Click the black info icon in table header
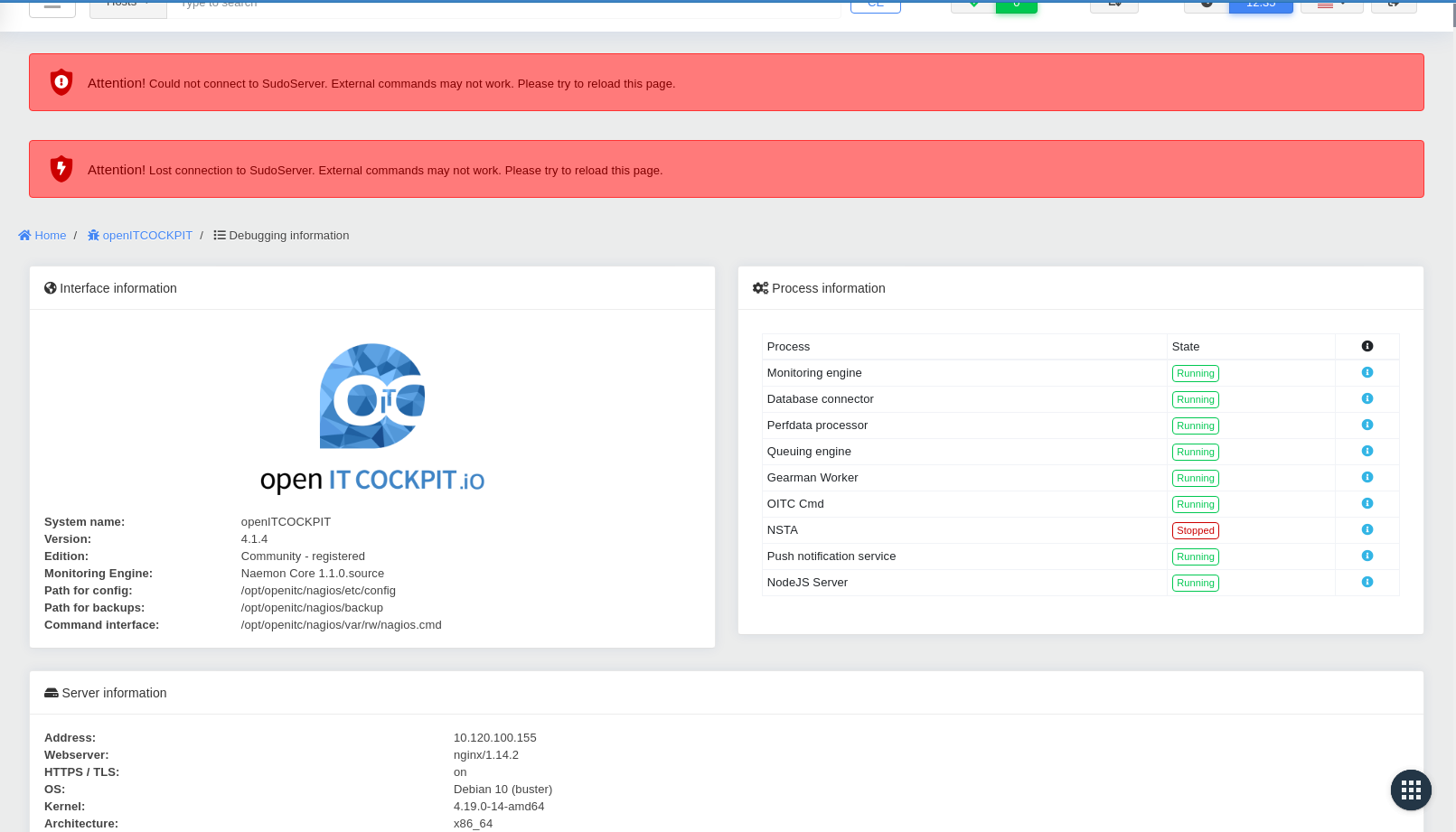1456x832 pixels. (x=1367, y=346)
